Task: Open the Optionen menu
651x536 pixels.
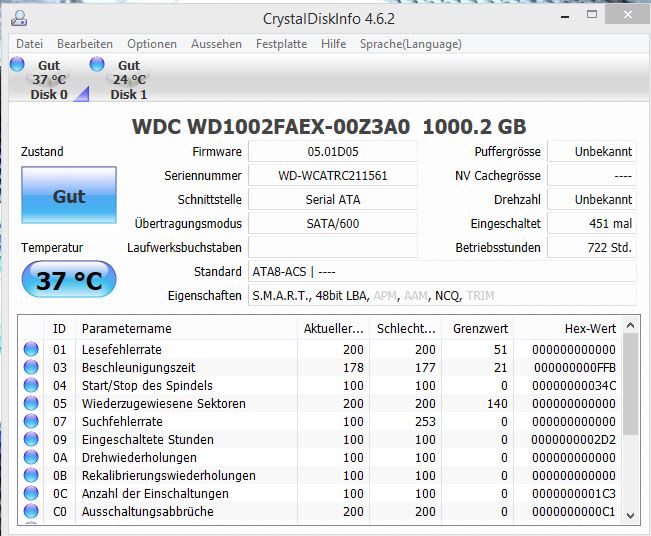Action: 152,44
